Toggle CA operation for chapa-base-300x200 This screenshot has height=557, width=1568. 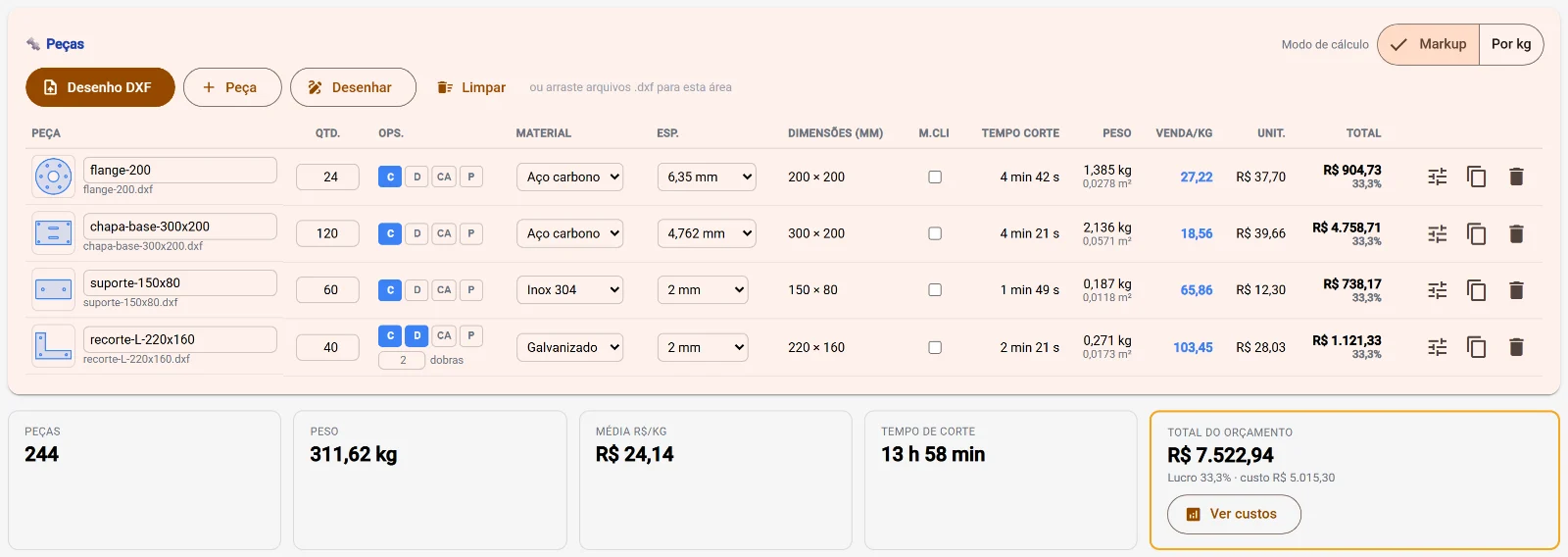coord(444,233)
